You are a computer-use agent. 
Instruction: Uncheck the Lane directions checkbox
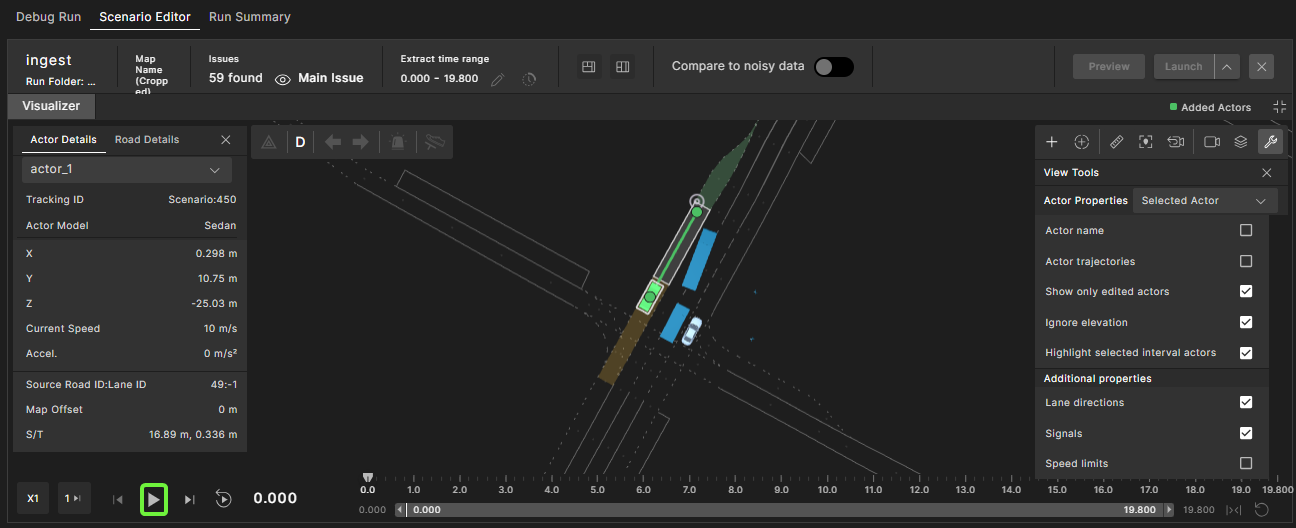click(1246, 403)
